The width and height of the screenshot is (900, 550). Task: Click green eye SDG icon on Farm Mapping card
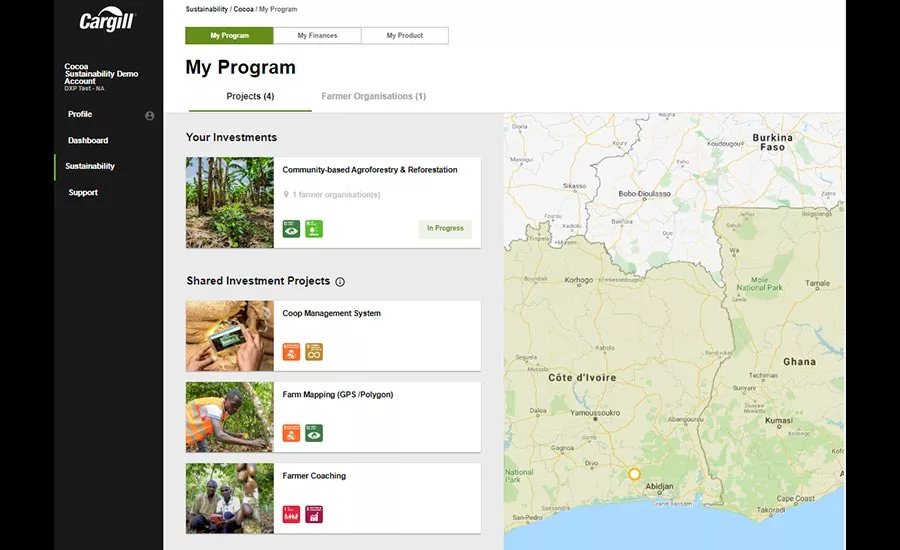coord(313,433)
